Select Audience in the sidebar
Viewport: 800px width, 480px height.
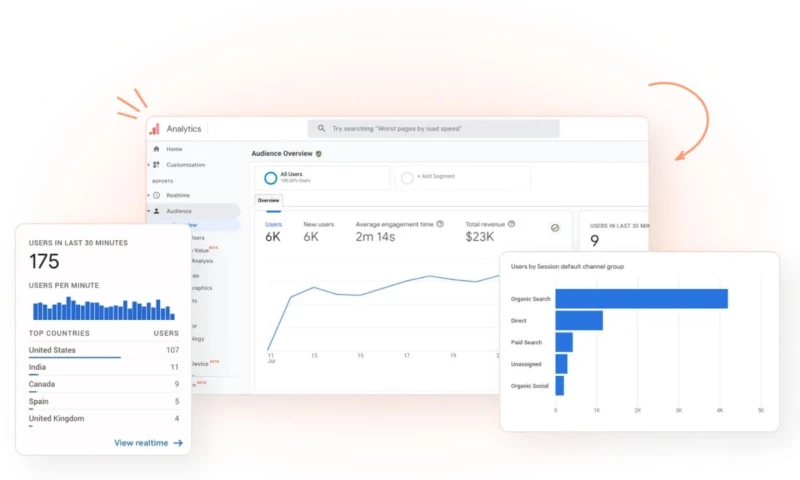(x=193, y=211)
